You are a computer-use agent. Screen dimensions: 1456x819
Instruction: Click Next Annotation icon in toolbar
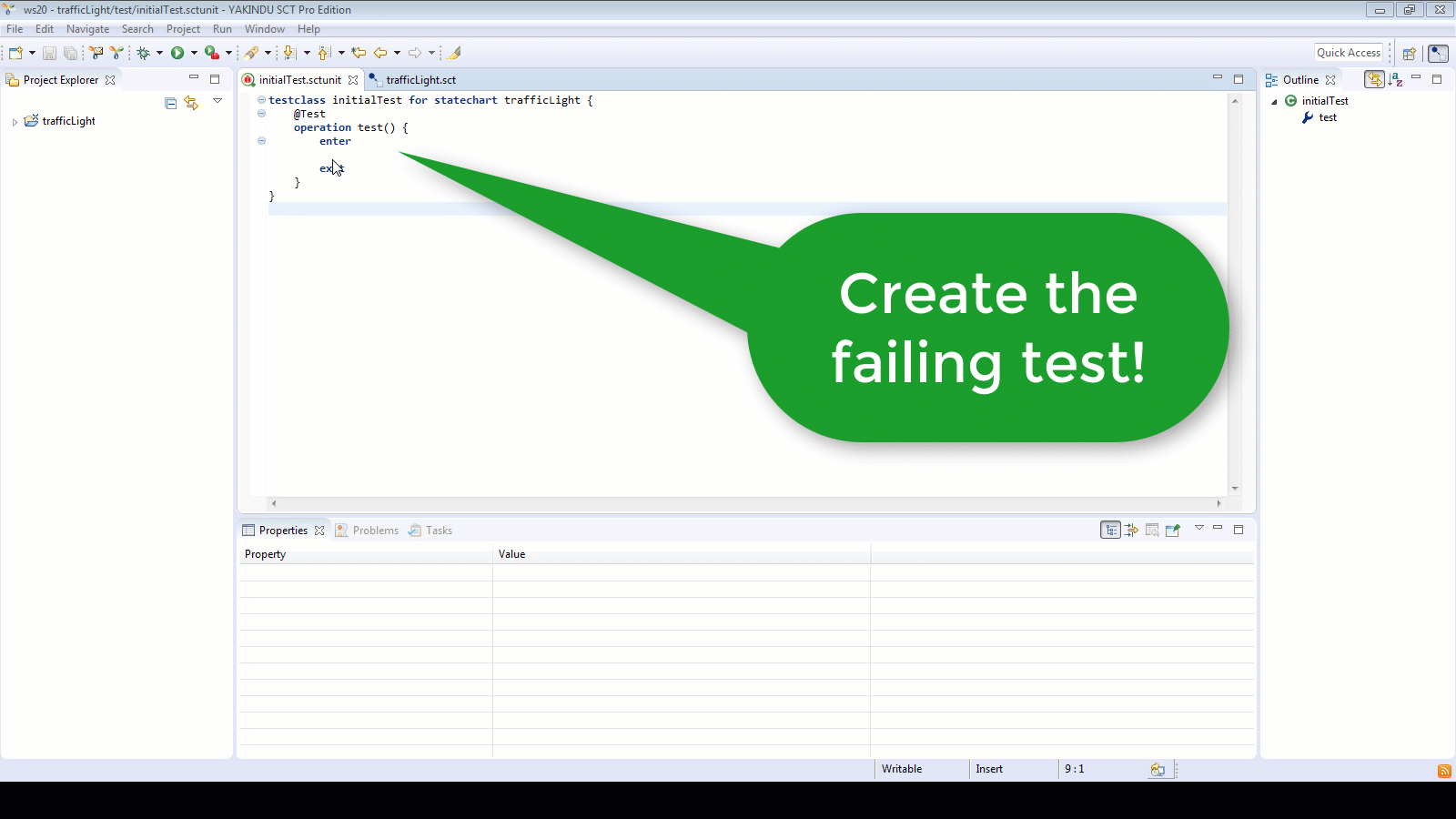289,53
